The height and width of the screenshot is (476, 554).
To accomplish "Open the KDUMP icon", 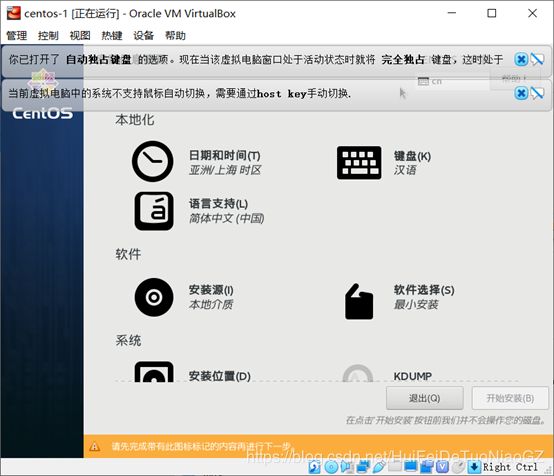I will click(x=358, y=373).
